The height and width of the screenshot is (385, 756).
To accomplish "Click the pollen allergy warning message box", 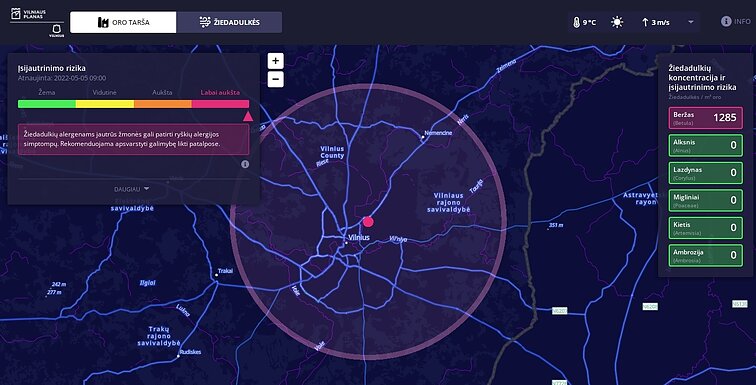I will coord(134,139).
